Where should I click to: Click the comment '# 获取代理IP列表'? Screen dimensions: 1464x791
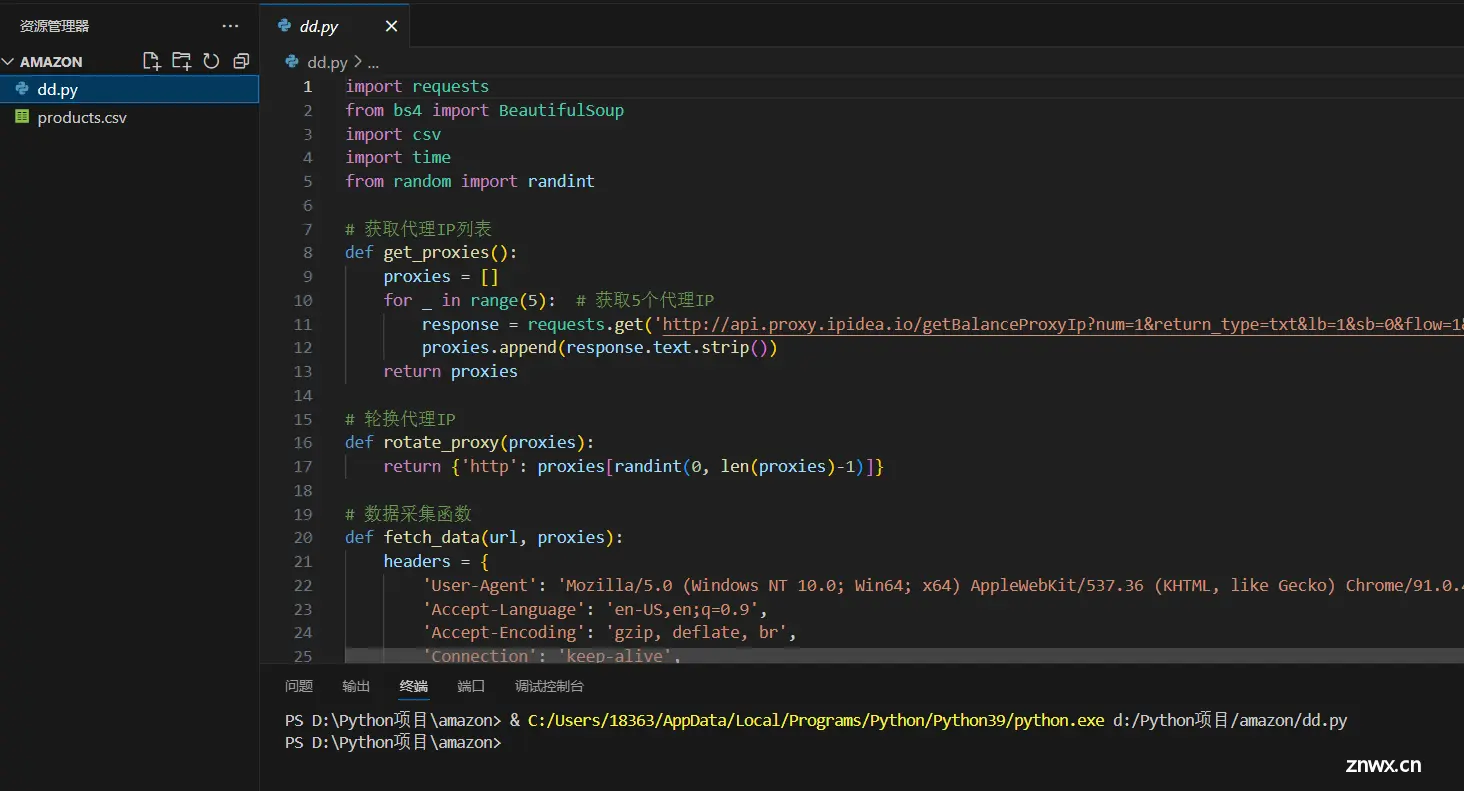[418, 230]
